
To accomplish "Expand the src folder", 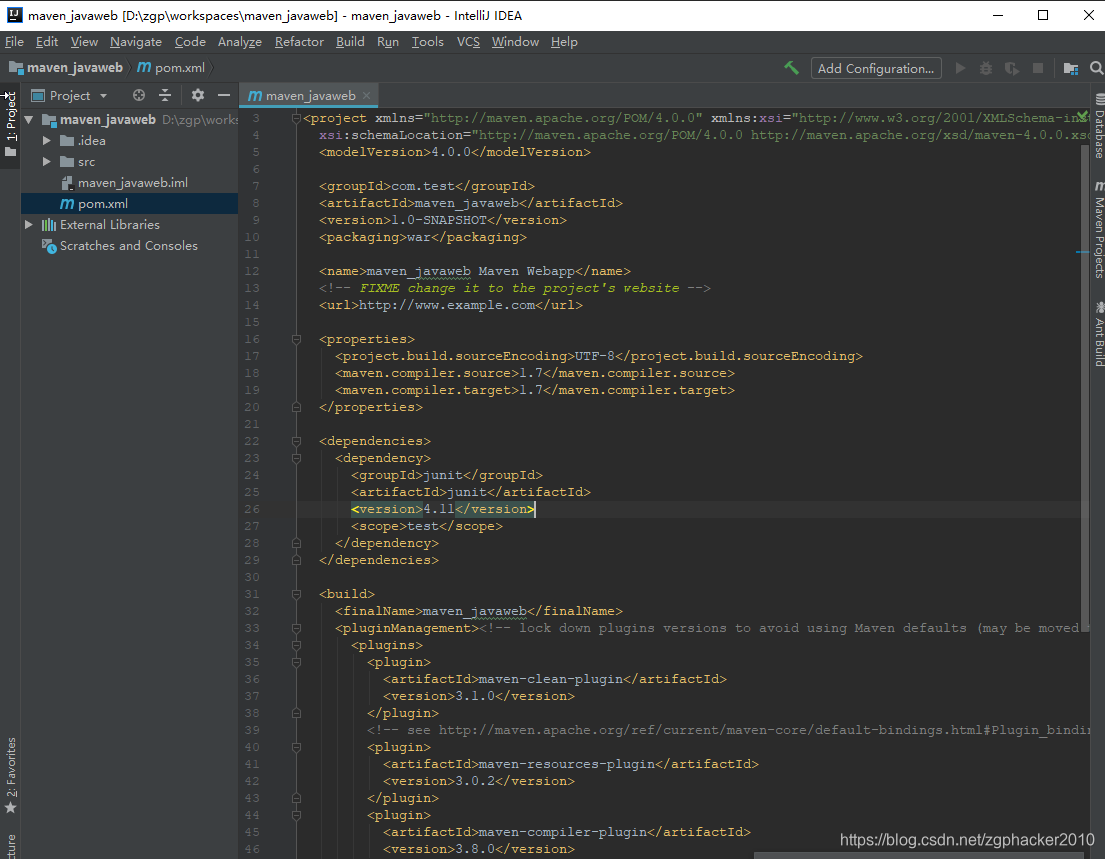I will 47,162.
